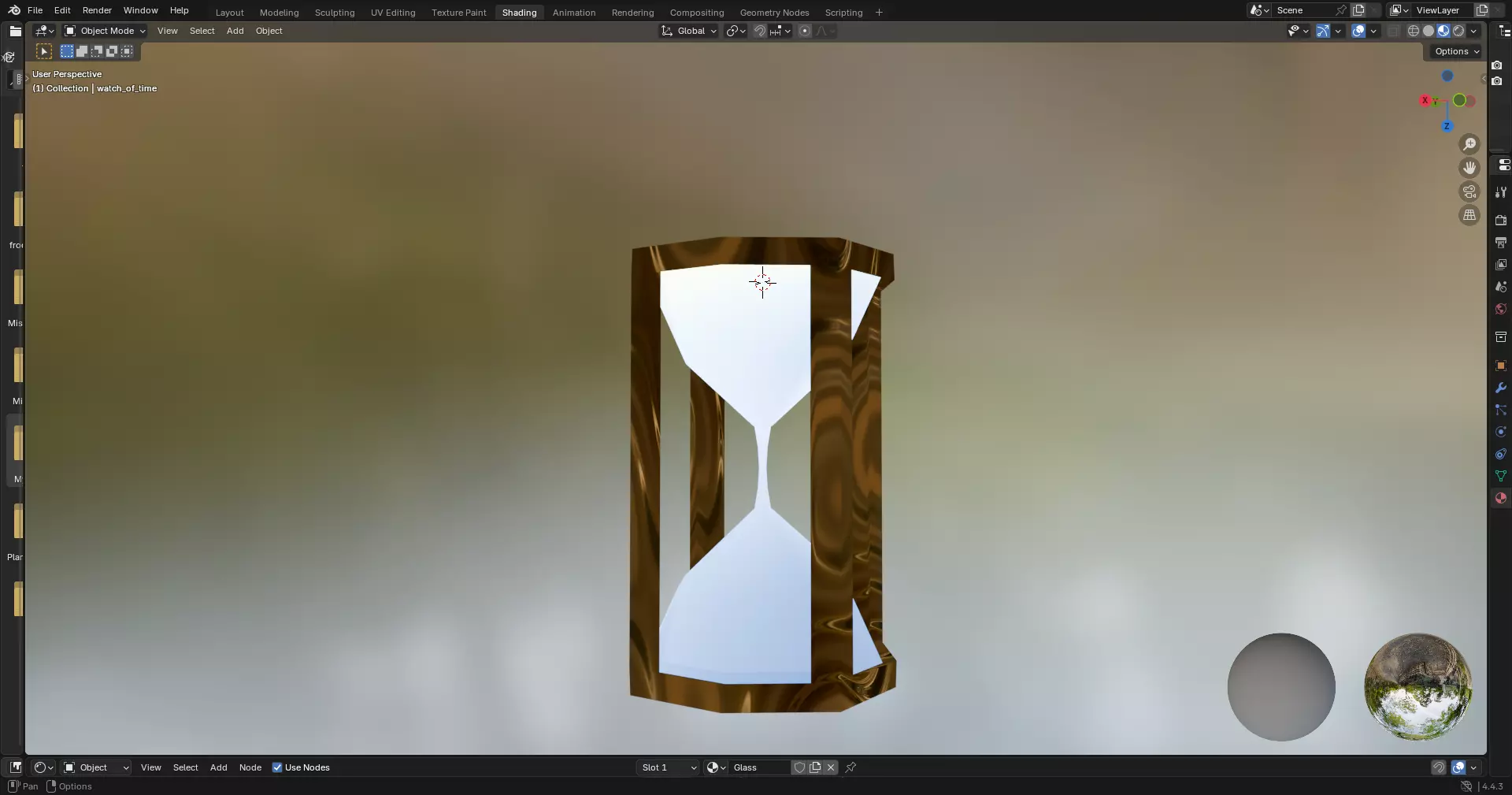
Task: Open the Object Mode dropdown
Action: (x=106, y=31)
